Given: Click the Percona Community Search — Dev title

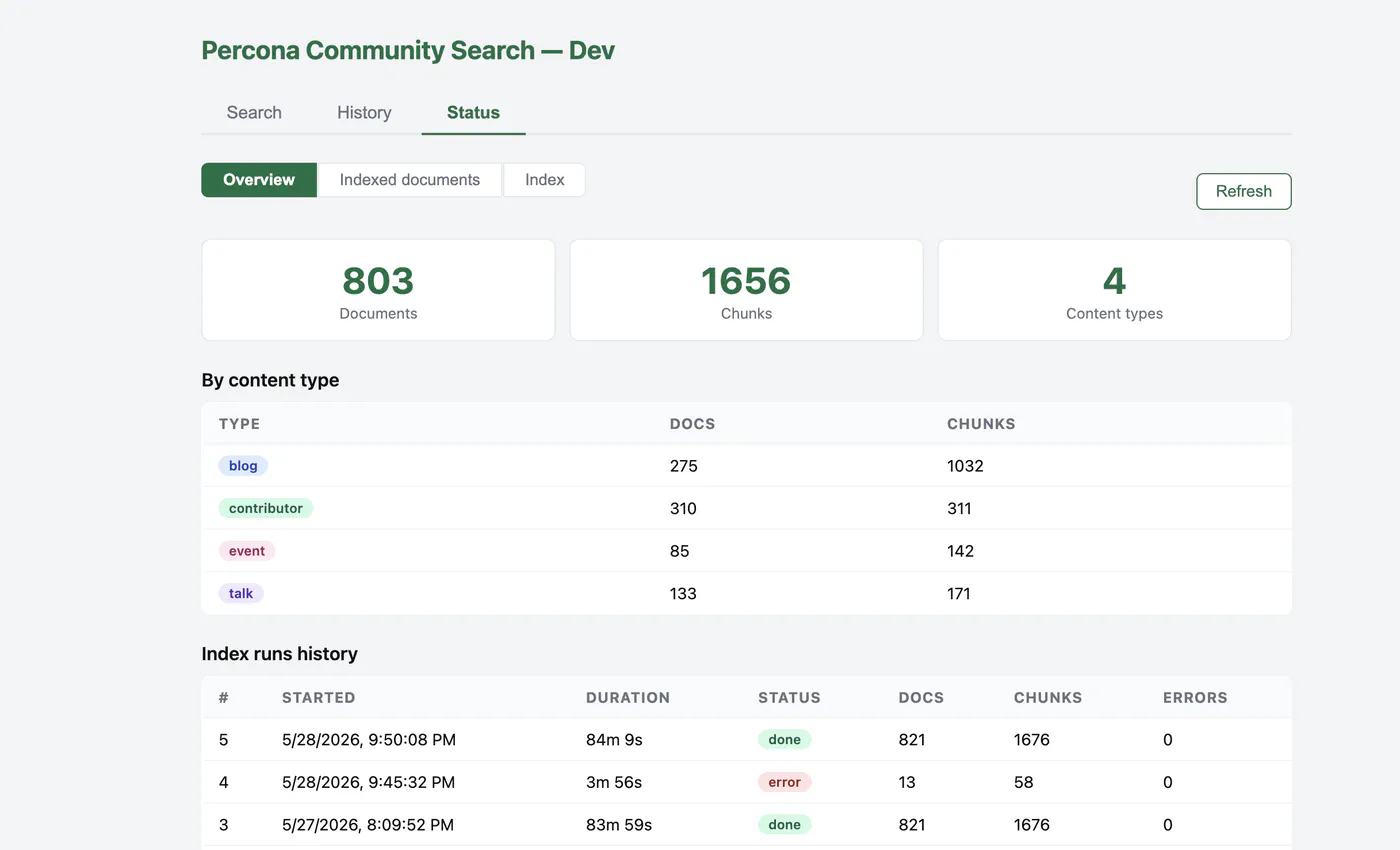Looking at the screenshot, I should [408, 50].
